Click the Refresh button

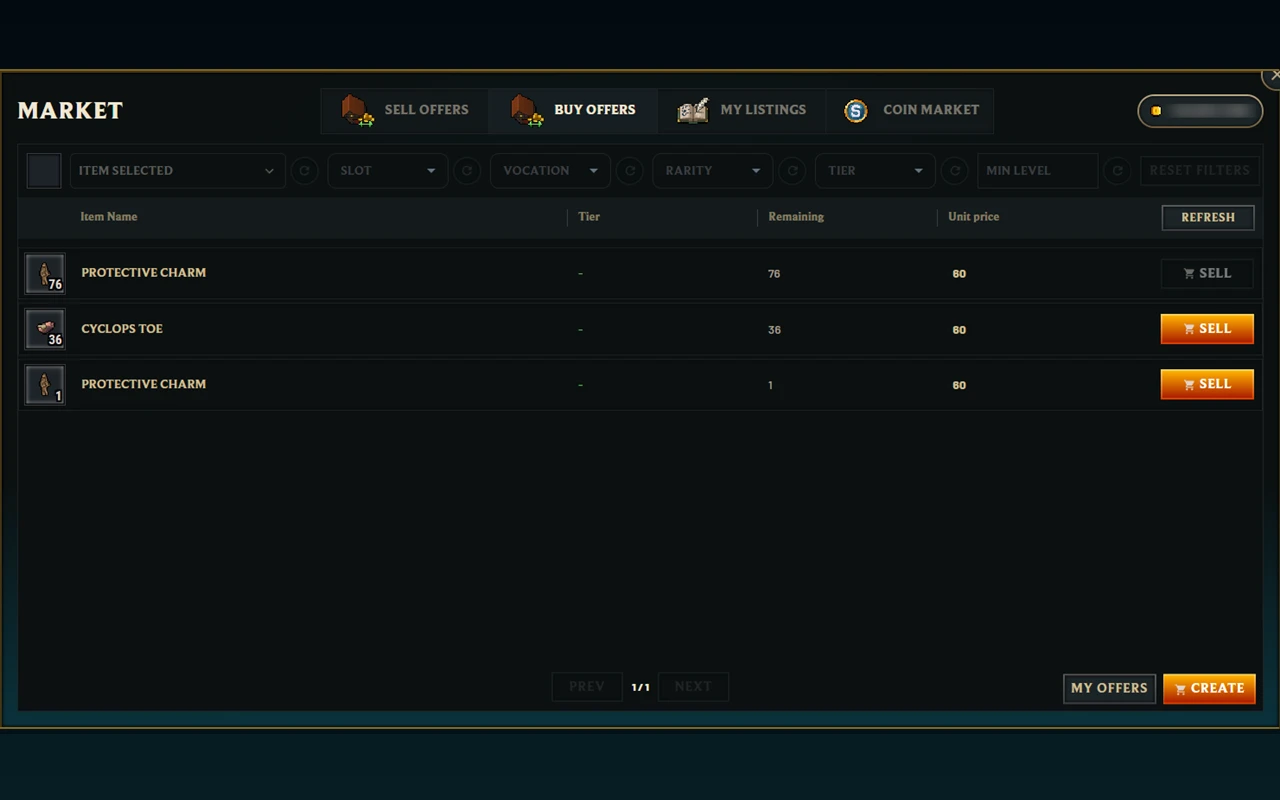[x=1208, y=217]
